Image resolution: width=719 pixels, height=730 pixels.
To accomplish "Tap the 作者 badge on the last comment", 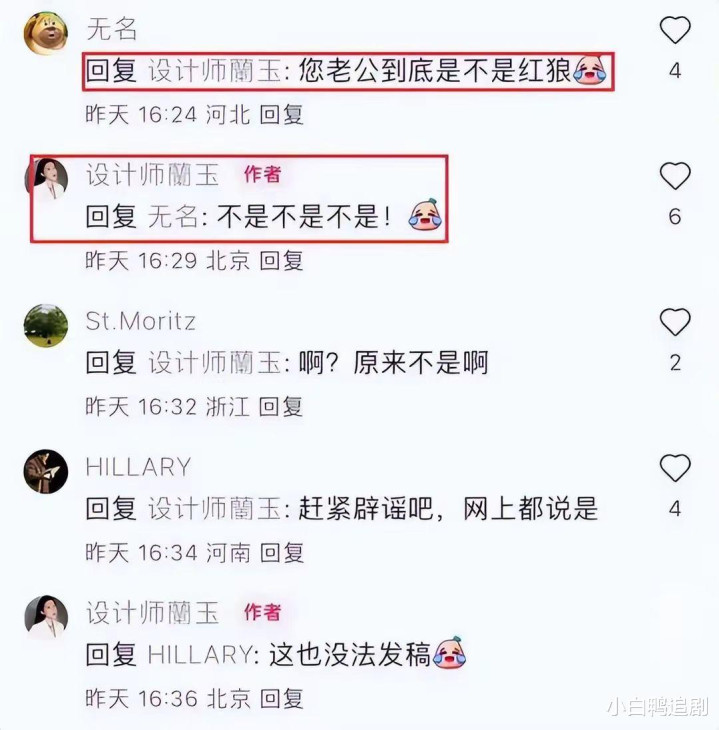I will click(x=263, y=612).
